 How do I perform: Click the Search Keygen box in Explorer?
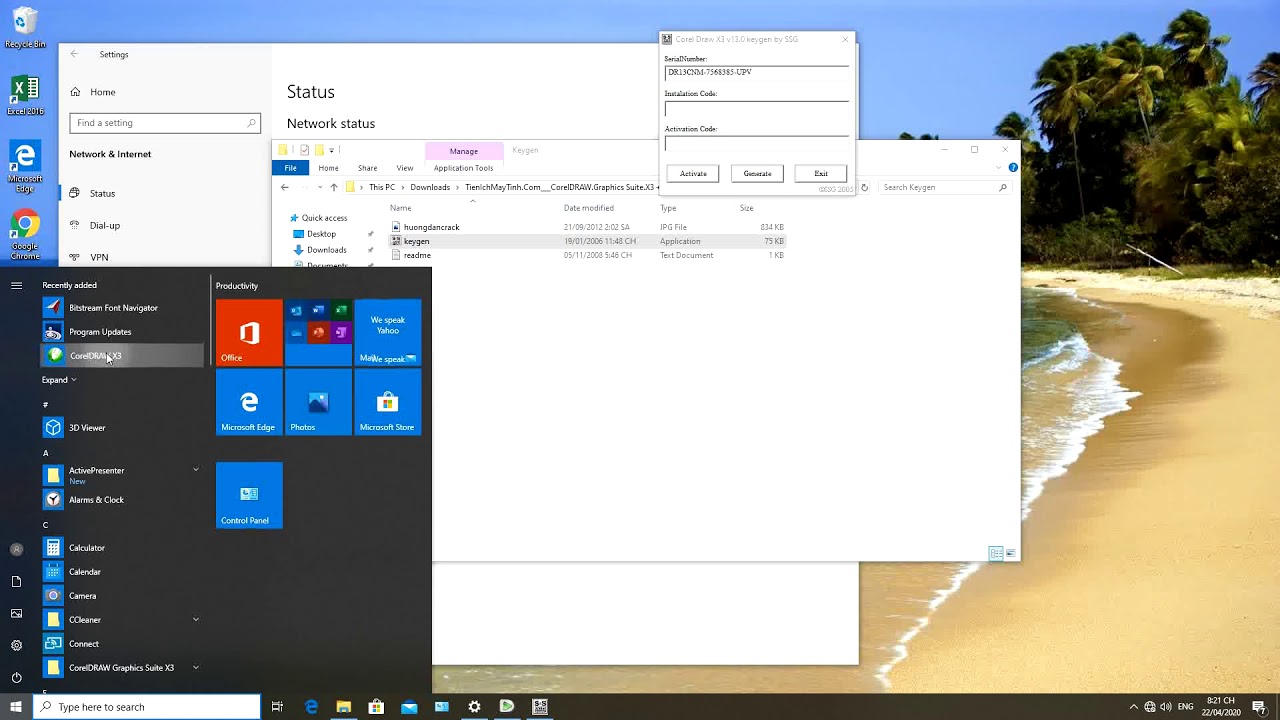click(x=945, y=187)
